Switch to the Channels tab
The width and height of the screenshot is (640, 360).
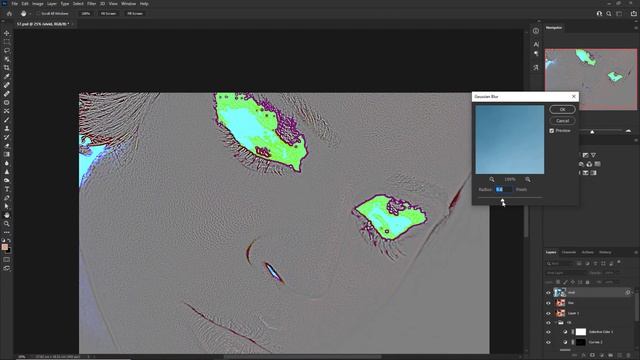point(569,253)
